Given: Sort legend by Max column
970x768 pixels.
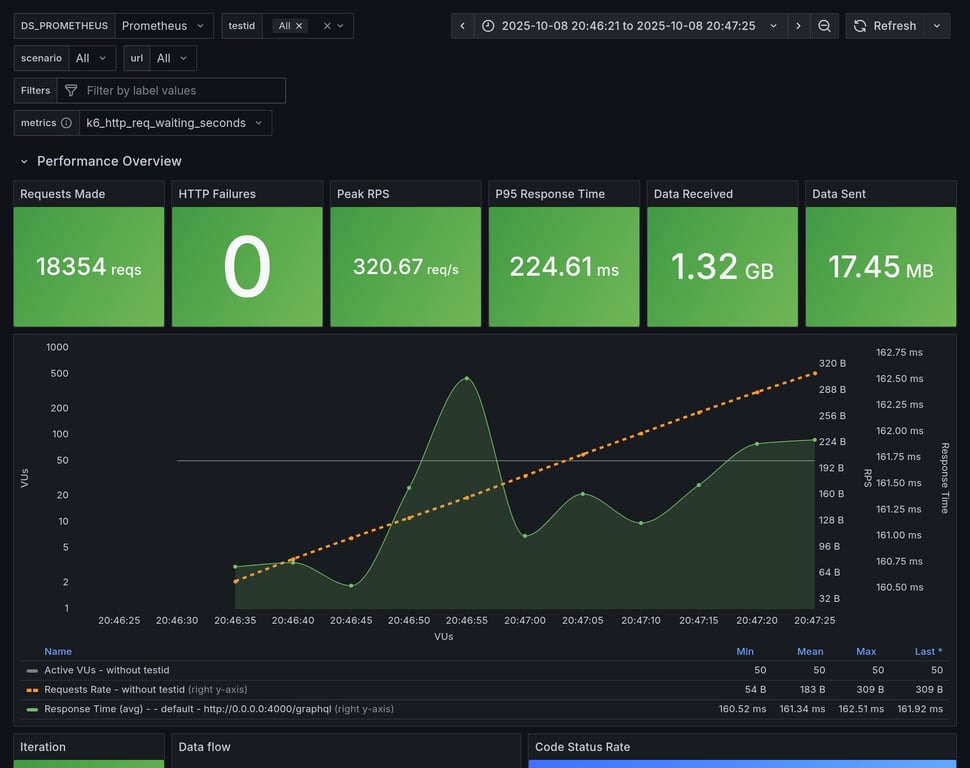Looking at the screenshot, I should click(866, 651).
